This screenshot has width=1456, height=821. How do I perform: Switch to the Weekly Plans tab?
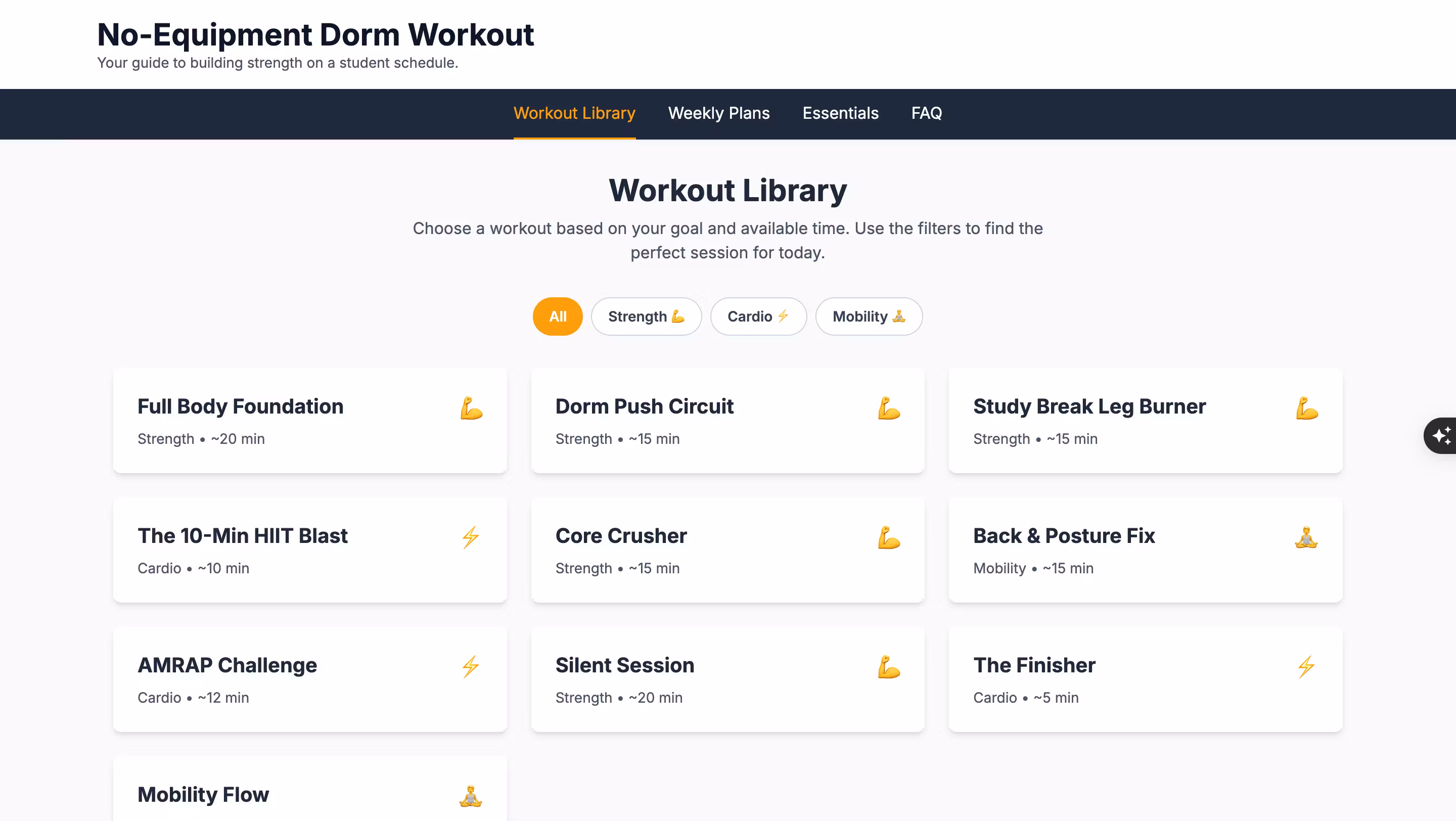pyautogui.click(x=718, y=113)
